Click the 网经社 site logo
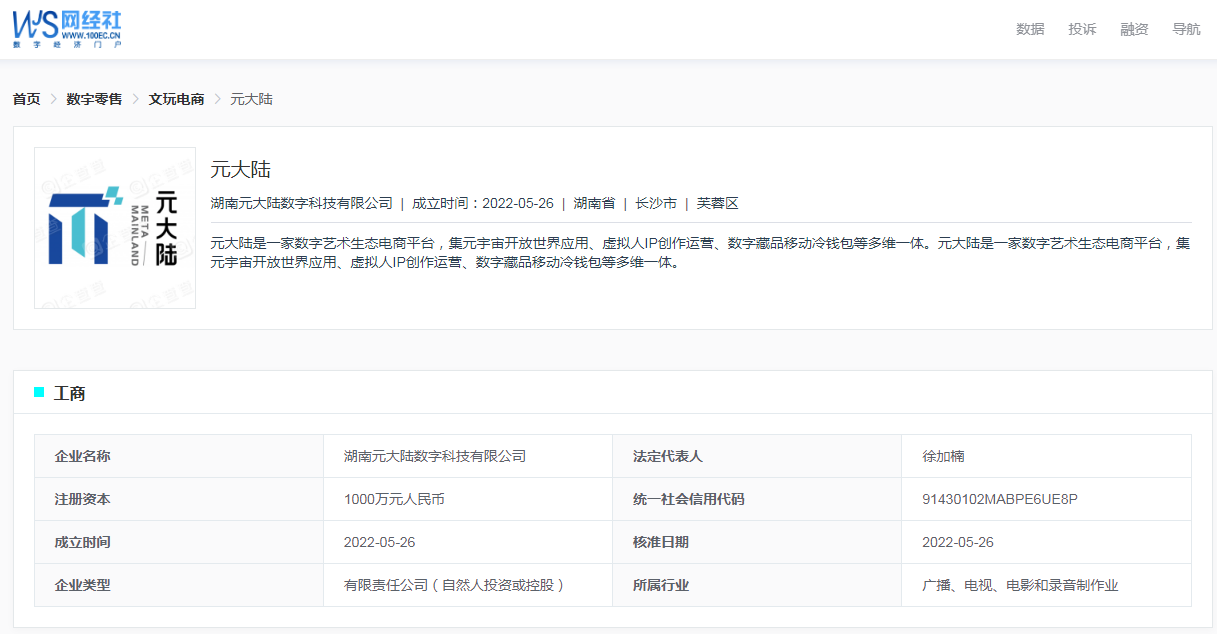Image resolution: width=1217 pixels, height=634 pixels. pyautogui.click(x=67, y=29)
